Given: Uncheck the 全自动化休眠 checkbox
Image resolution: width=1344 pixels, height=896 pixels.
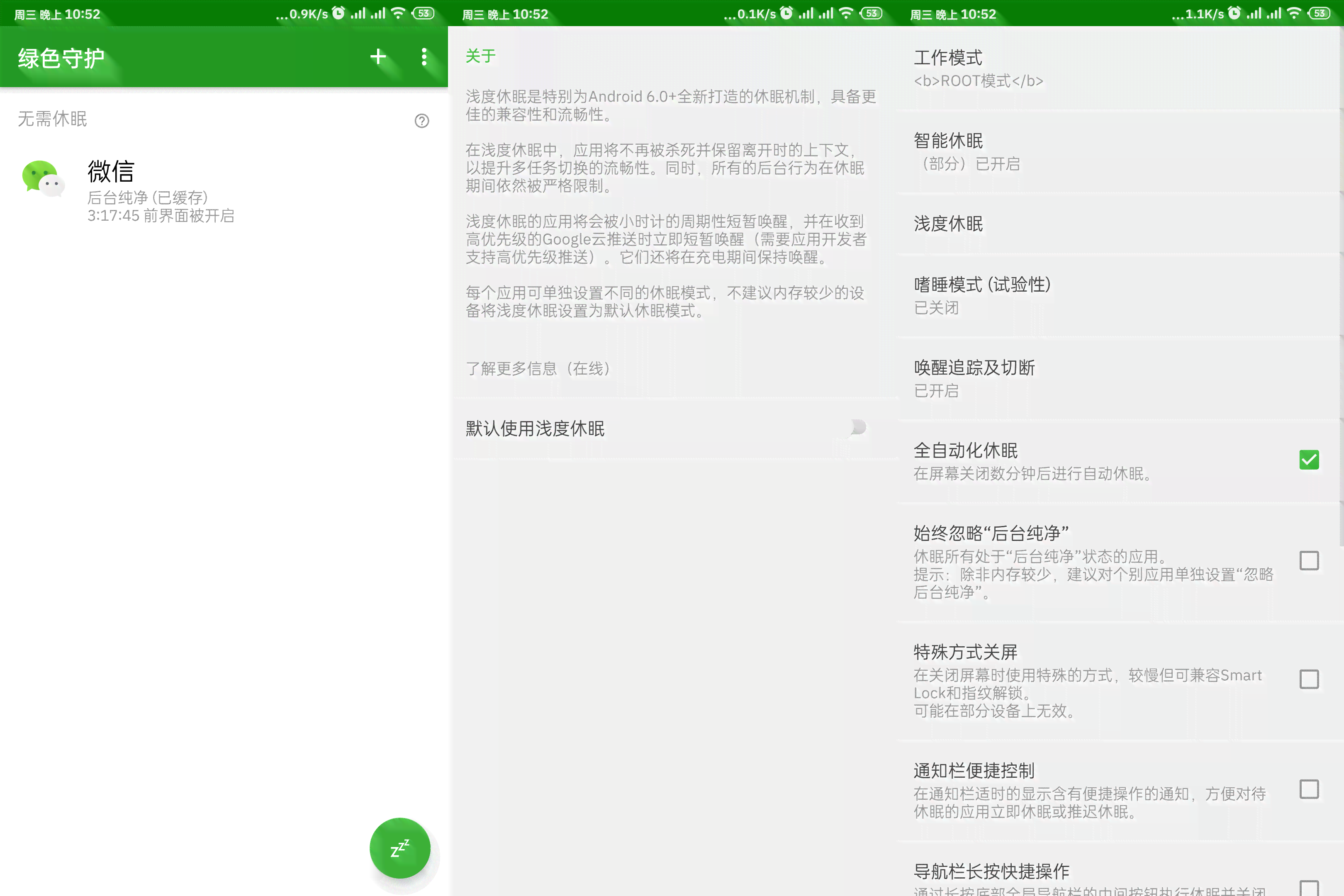Looking at the screenshot, I should (x=1309, y=460).
